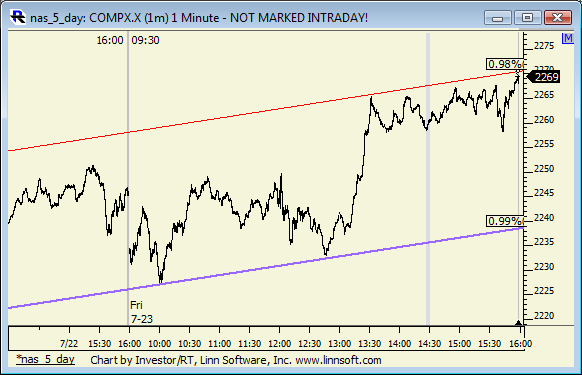Click the light vertical marker line at 14:30
Image resolution: width=582 pixels, height=375 pixels.
(x=428, y=178)
